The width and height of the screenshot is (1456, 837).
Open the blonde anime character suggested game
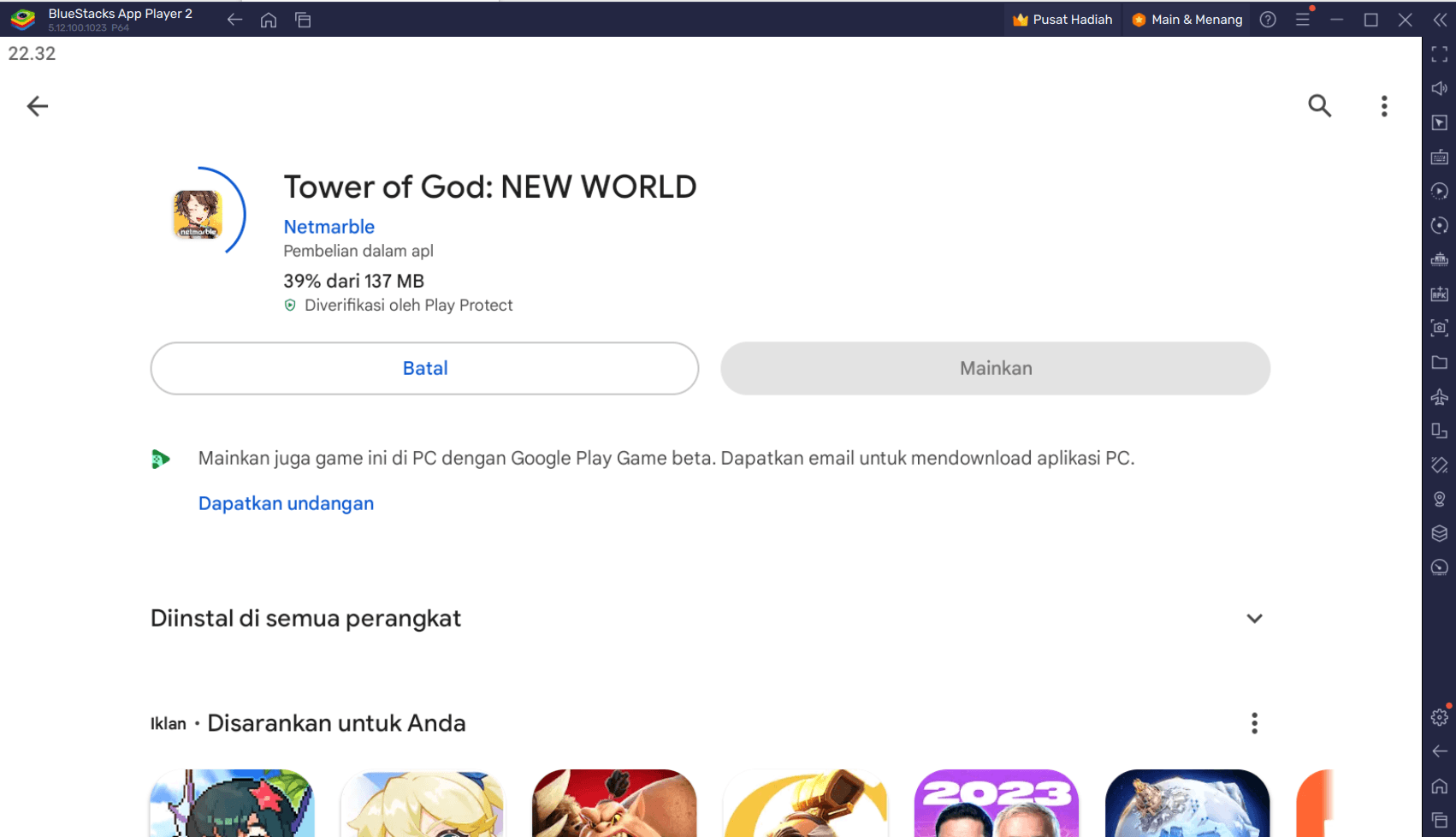pyautogui.click(x=423, y=803)
